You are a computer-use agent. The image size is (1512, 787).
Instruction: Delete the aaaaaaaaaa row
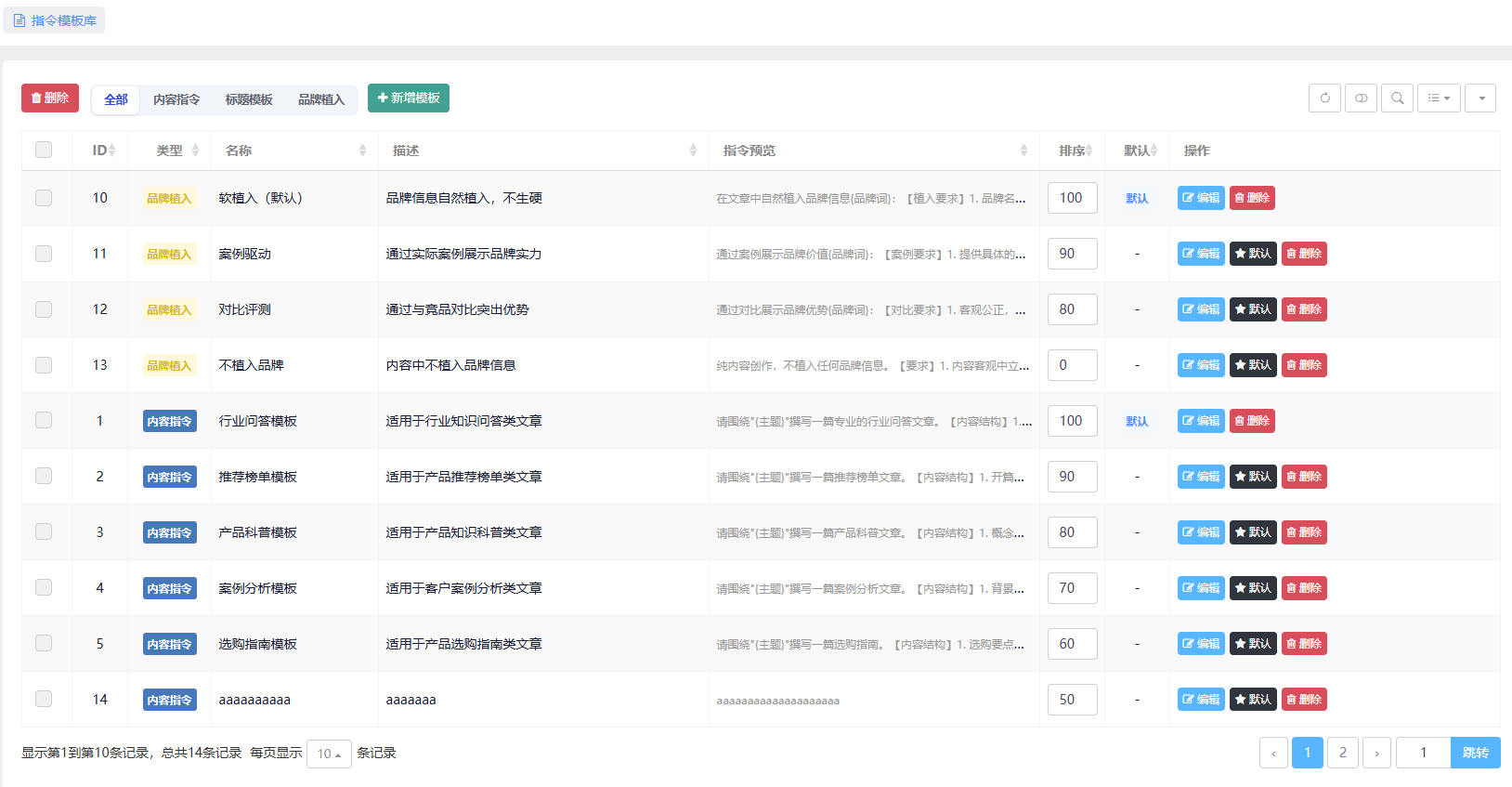click(x=1304, y=700)
